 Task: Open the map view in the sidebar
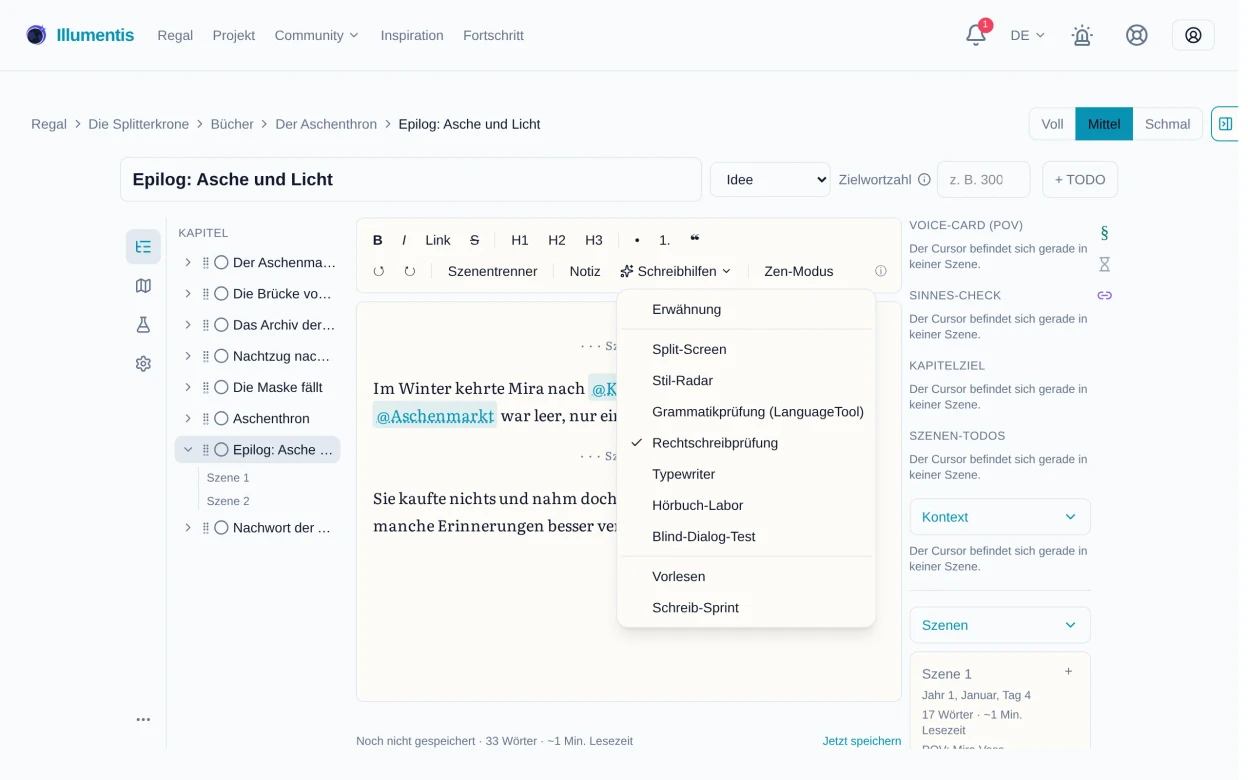tap(143, 286)
